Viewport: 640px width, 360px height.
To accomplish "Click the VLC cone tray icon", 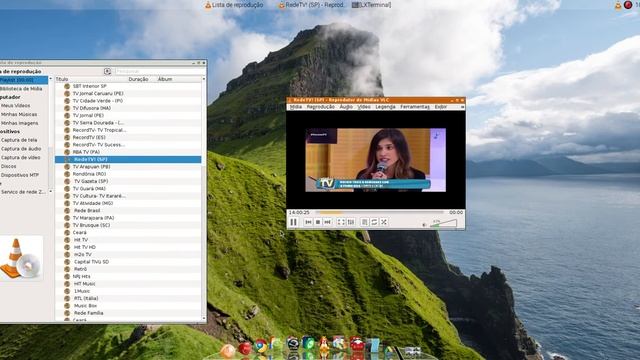I will click(618, 5).
